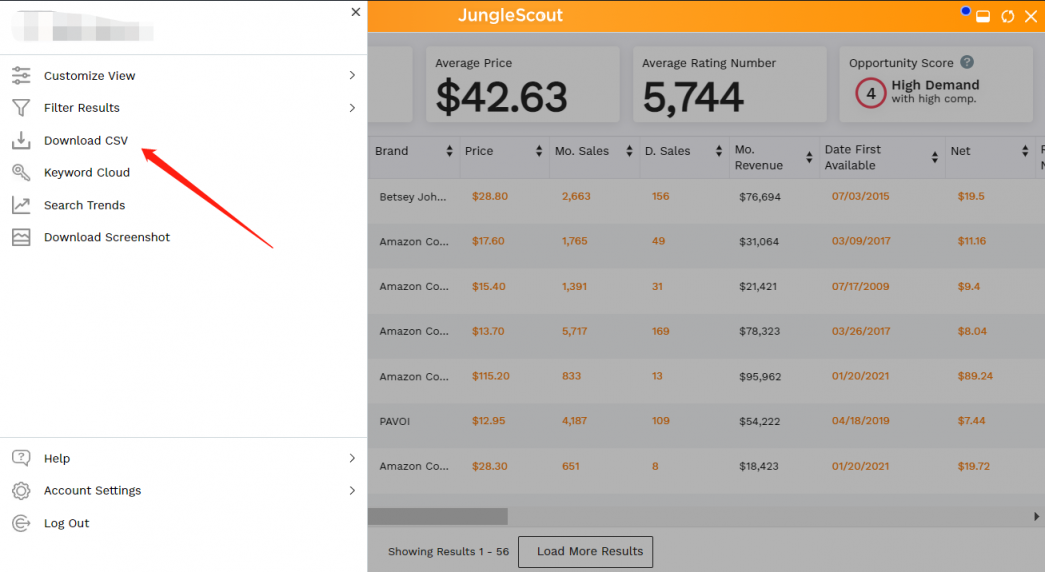Open the Help menu item
This screenshot has width=1045, height=572.
tap(57, 458)
